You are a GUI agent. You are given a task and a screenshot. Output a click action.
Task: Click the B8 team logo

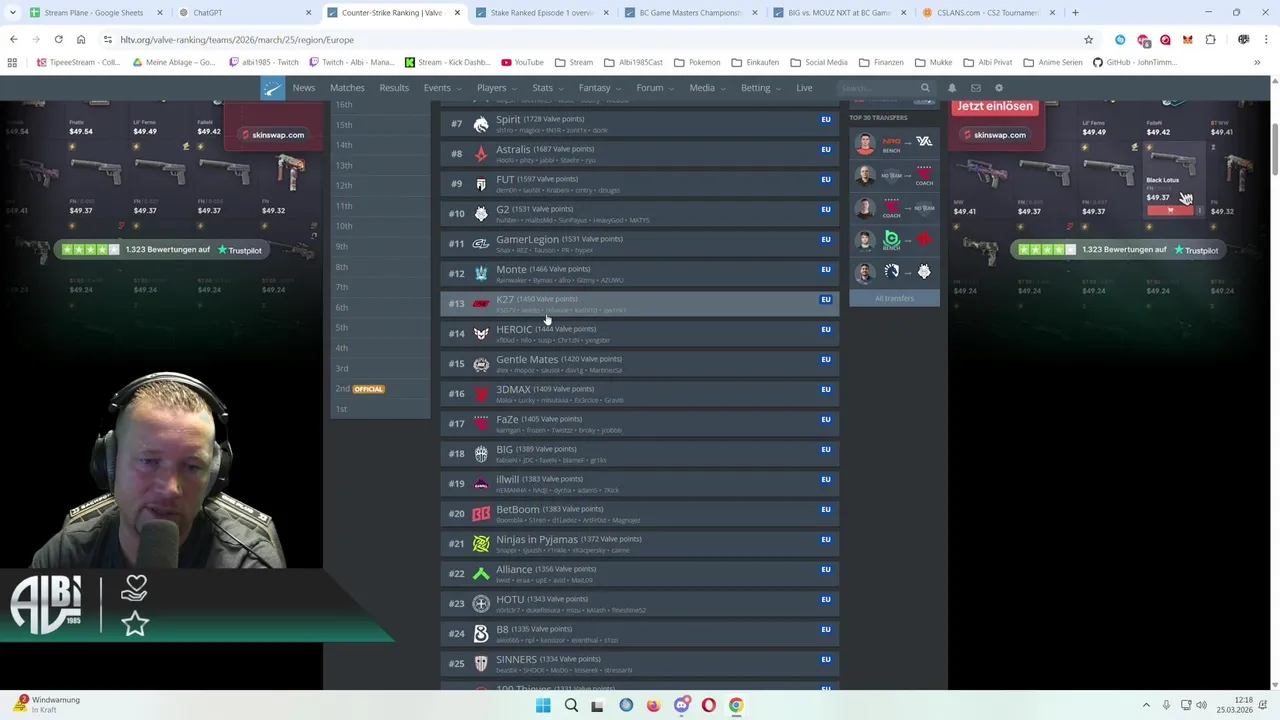pos(481,634)
